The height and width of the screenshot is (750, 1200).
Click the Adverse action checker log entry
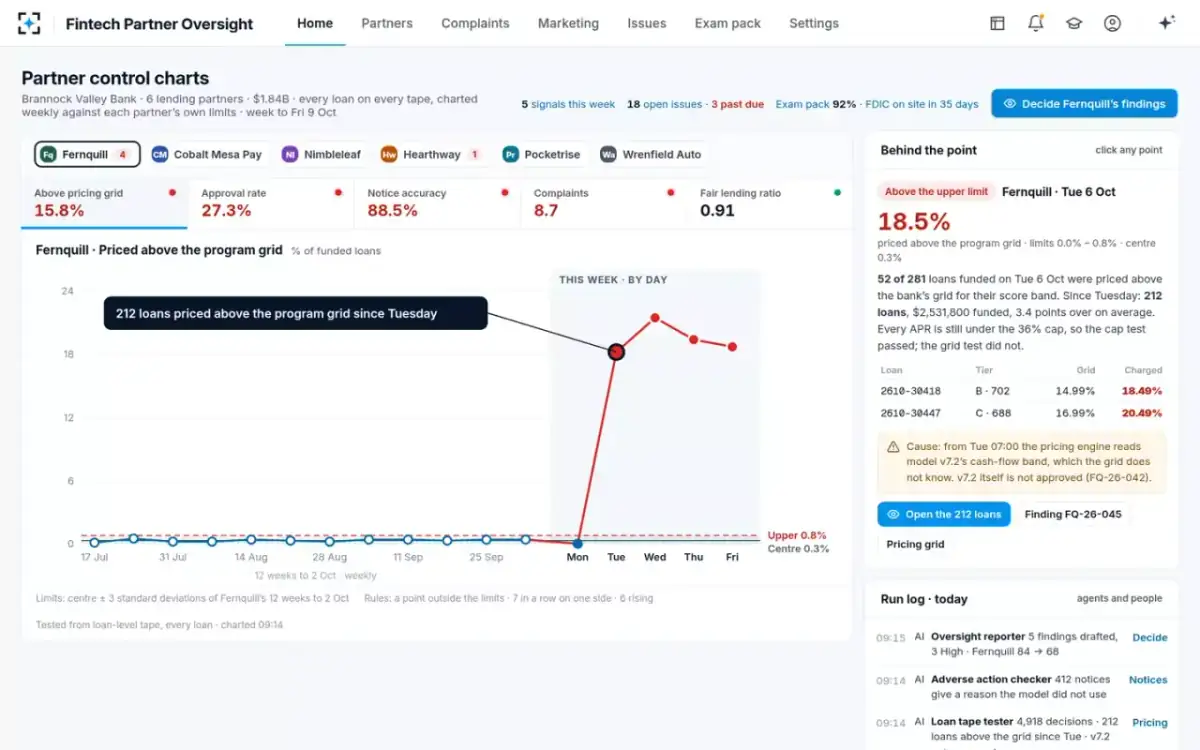pos(1021,687)
